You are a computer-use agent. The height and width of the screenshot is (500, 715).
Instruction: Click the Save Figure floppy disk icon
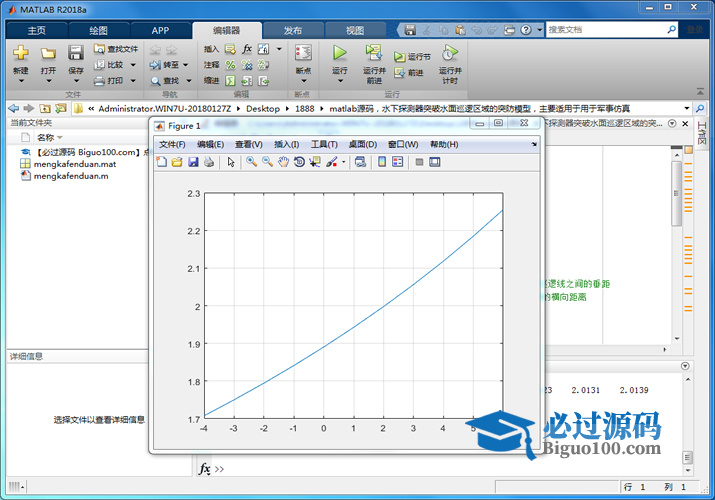click(193, 162)
